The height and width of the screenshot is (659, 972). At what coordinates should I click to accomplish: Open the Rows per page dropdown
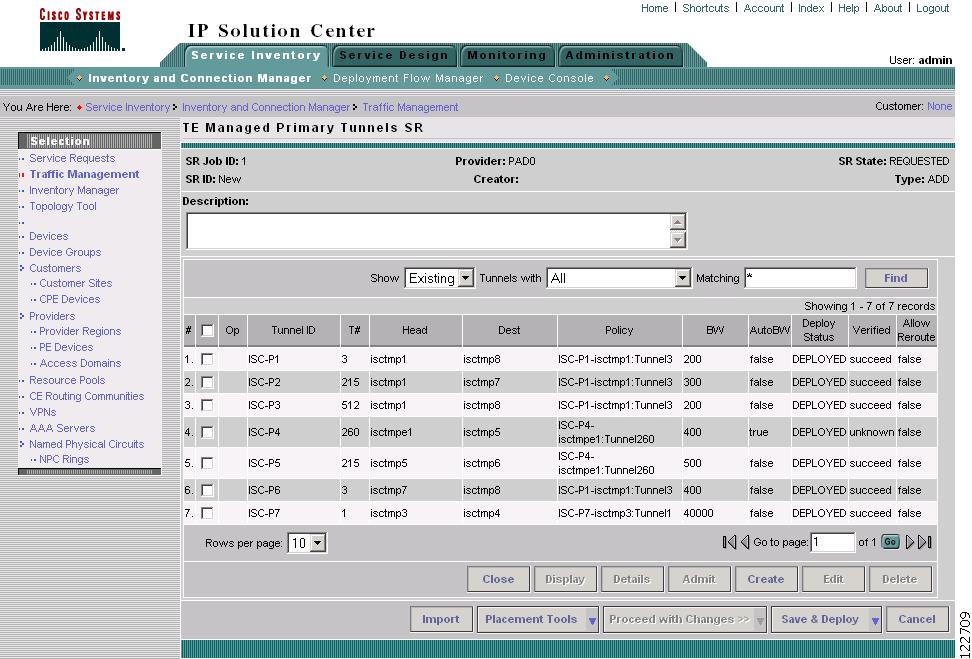(307, 543)
